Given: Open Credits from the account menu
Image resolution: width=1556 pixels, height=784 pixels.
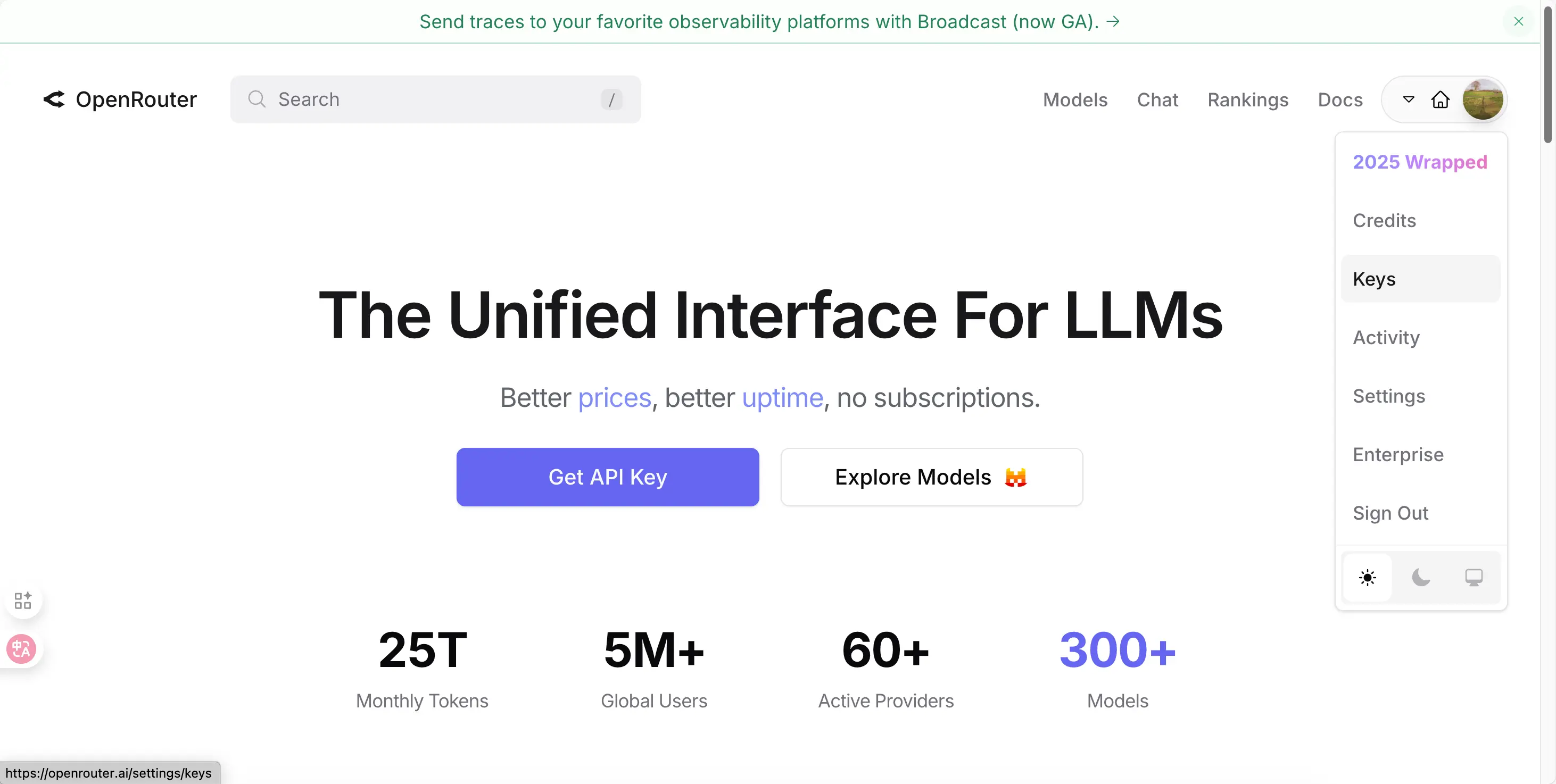Looking at the screenshot, I should [1384, 220].
